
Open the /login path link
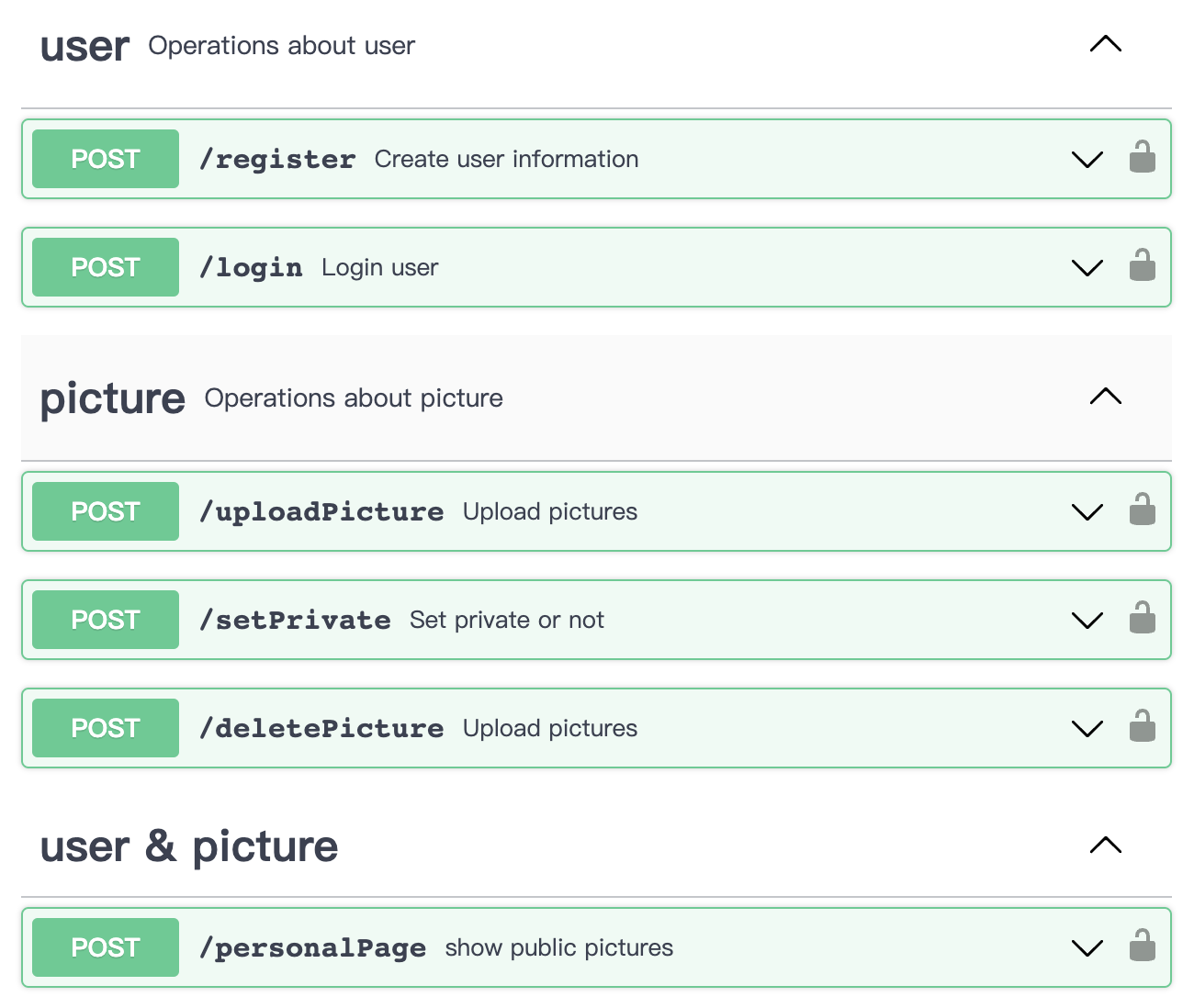tap(251, 267)
